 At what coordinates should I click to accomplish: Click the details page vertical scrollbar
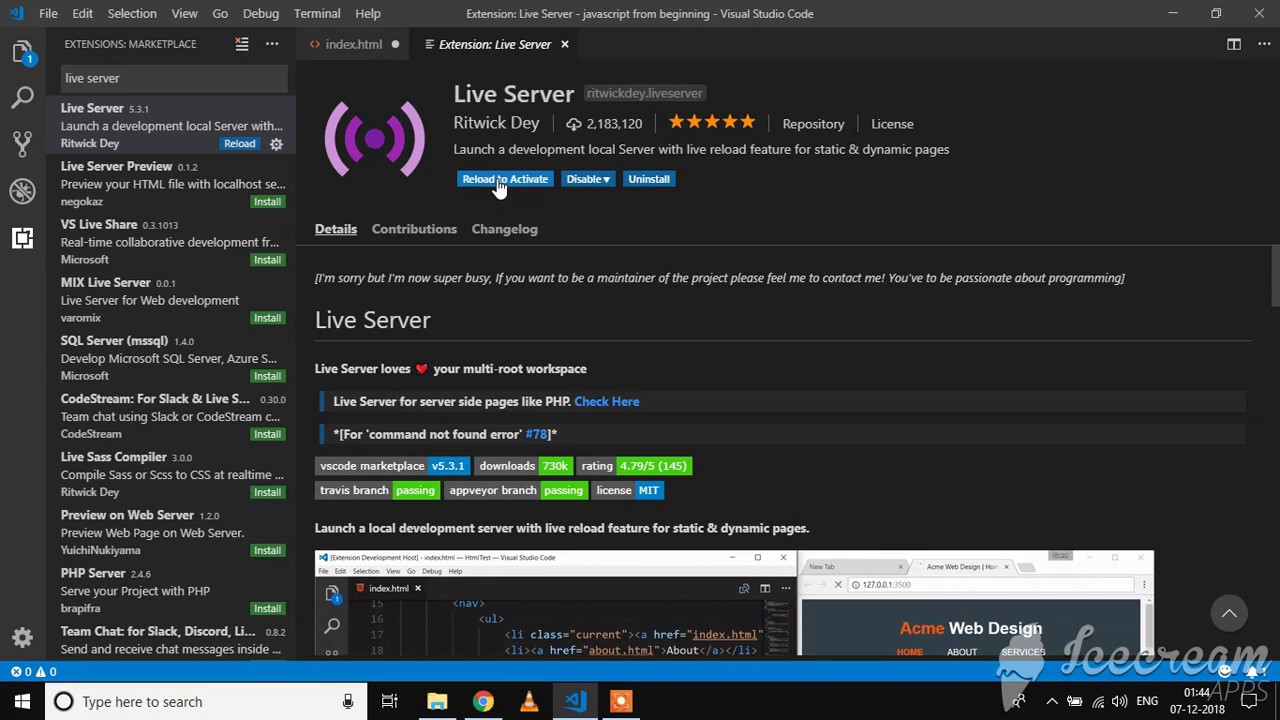point(1274,277)
